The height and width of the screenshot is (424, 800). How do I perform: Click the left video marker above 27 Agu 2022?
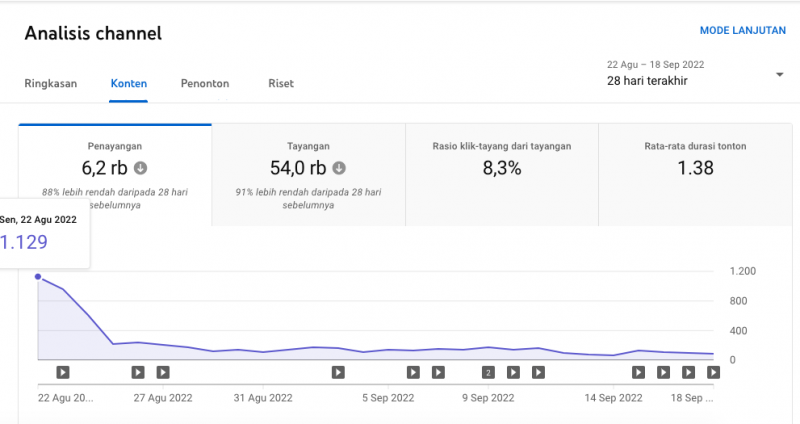138,372
